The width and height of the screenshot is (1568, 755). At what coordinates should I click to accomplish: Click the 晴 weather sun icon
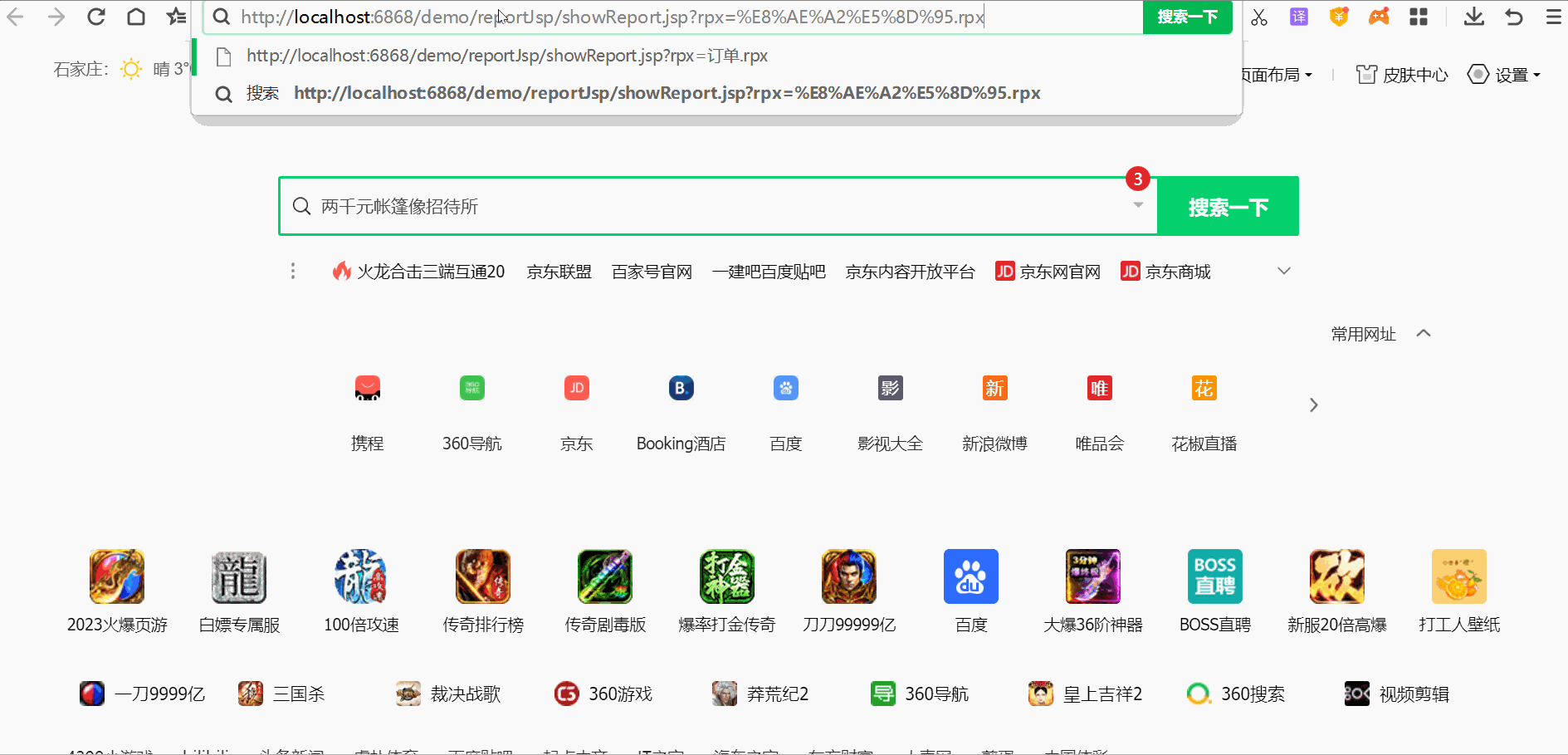pos(131,69)
